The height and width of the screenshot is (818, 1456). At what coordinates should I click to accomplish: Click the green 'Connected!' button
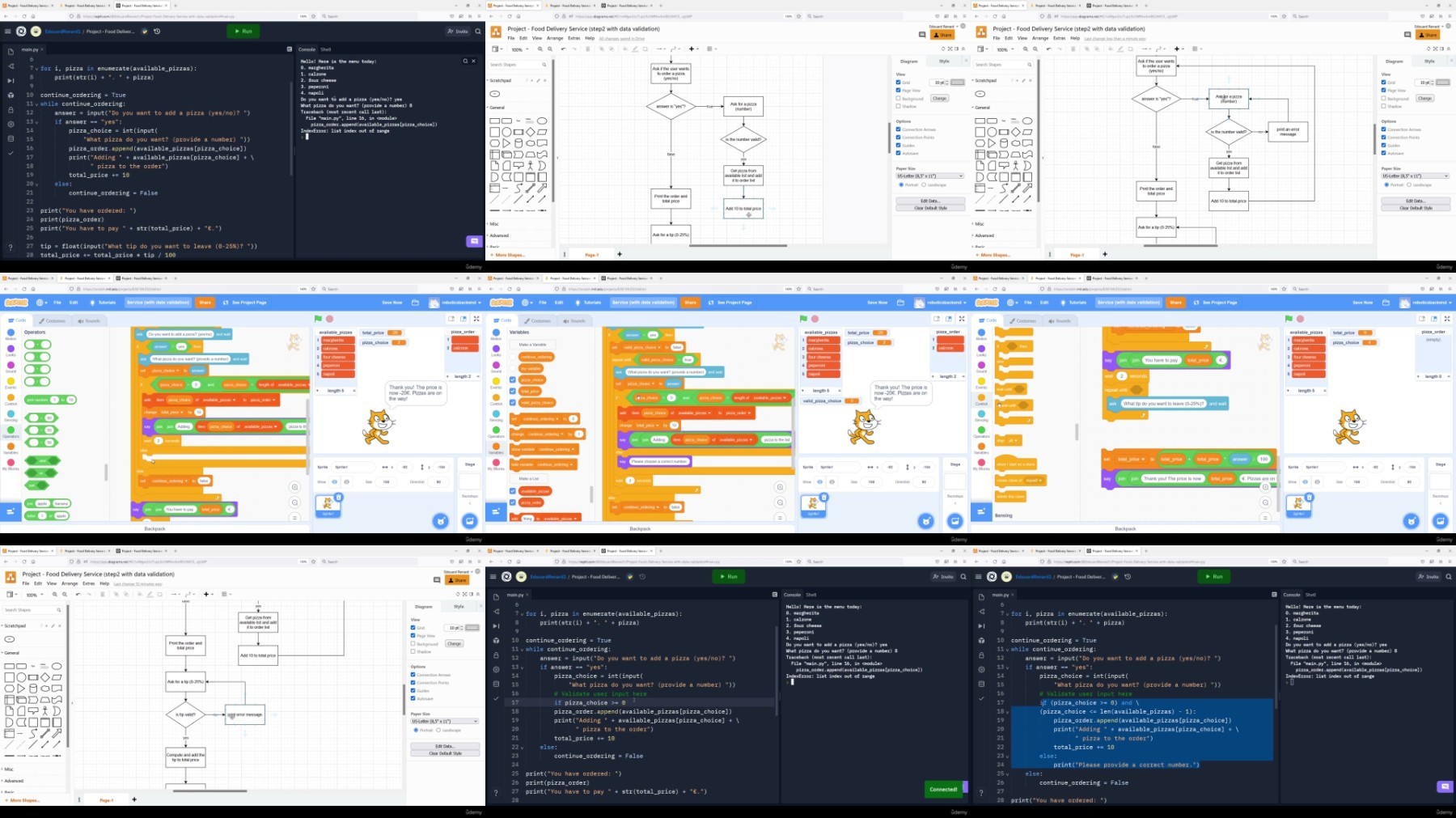pyautogui.click(x=943, y=789)
